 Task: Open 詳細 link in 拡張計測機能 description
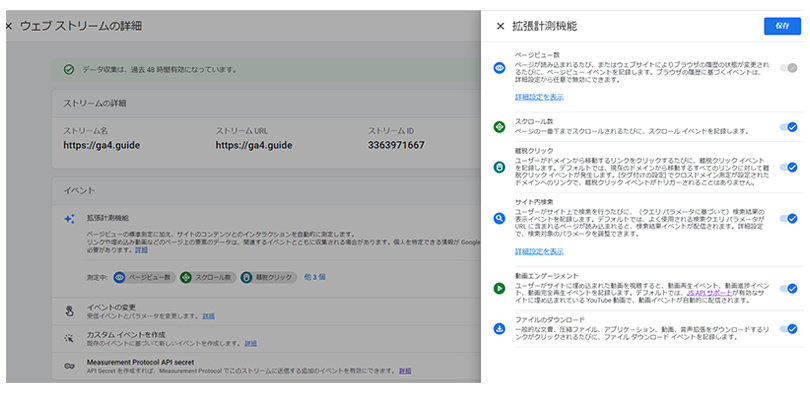coord(141,250)
